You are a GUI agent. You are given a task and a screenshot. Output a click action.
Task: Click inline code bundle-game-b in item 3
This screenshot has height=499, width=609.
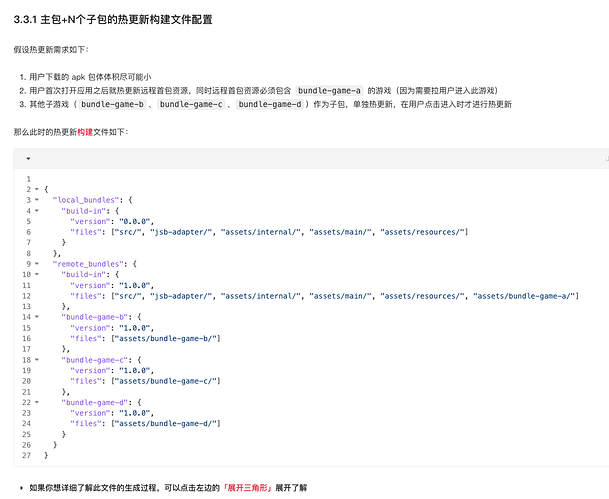[112, 104]
